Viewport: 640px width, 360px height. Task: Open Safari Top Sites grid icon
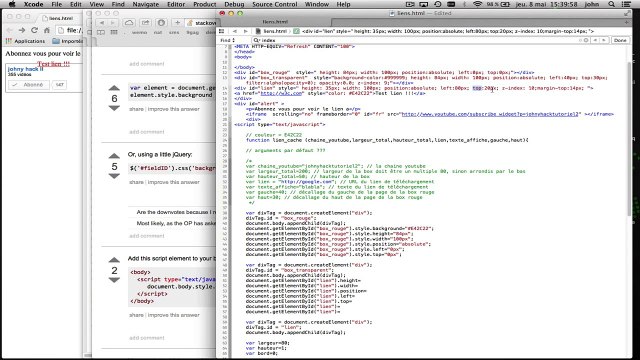coord(114,32)
